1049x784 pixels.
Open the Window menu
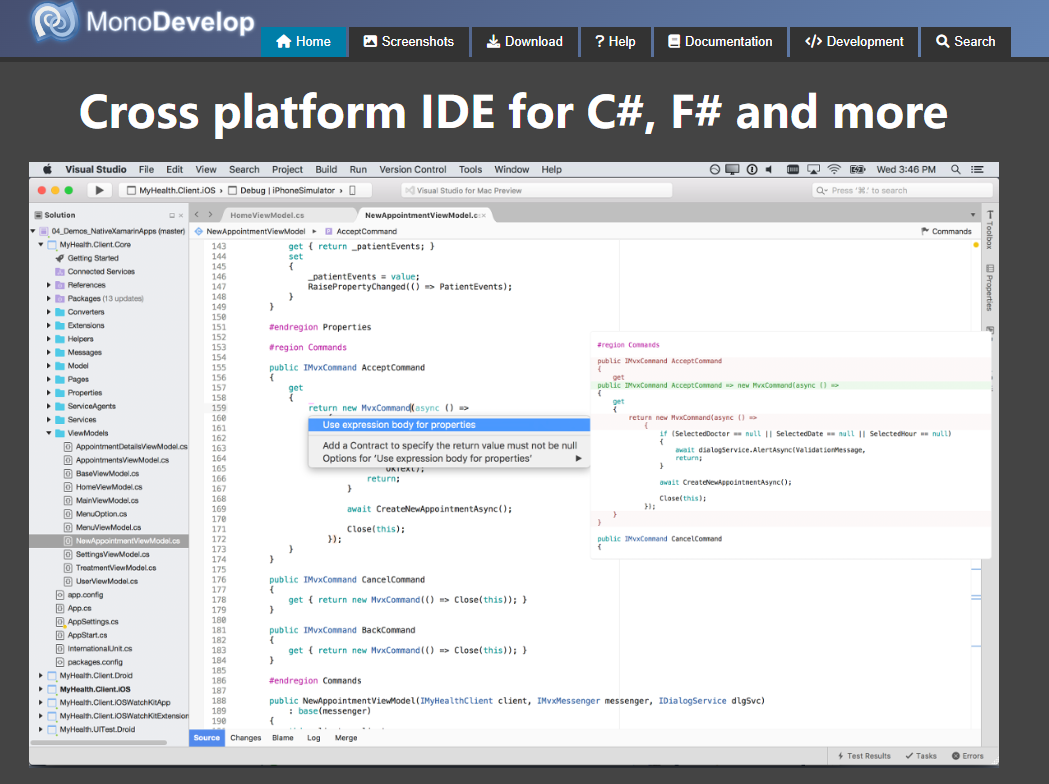[512, 169]
